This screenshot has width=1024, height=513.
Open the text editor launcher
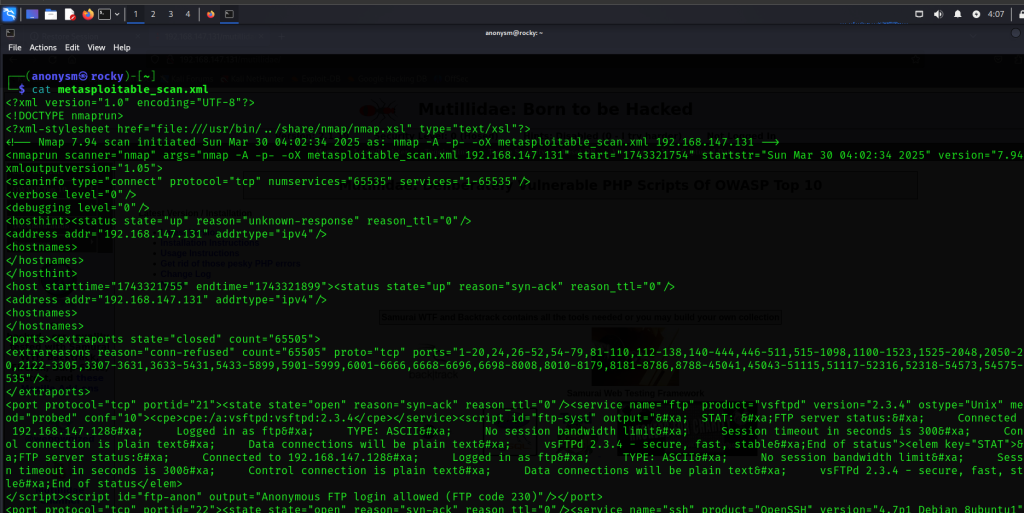point(69,14)
